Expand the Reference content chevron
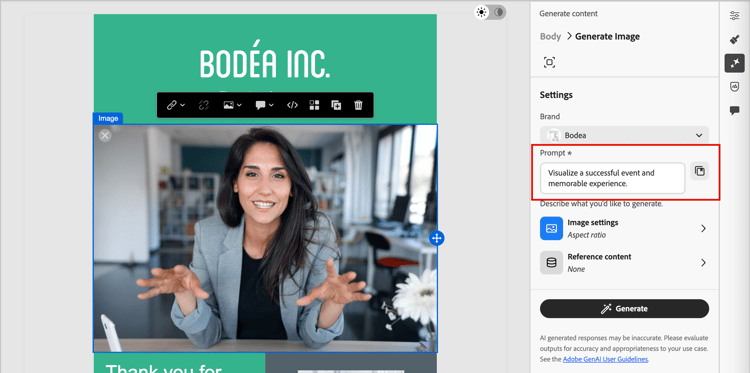The image size is (750, 373). click(703, 263)
